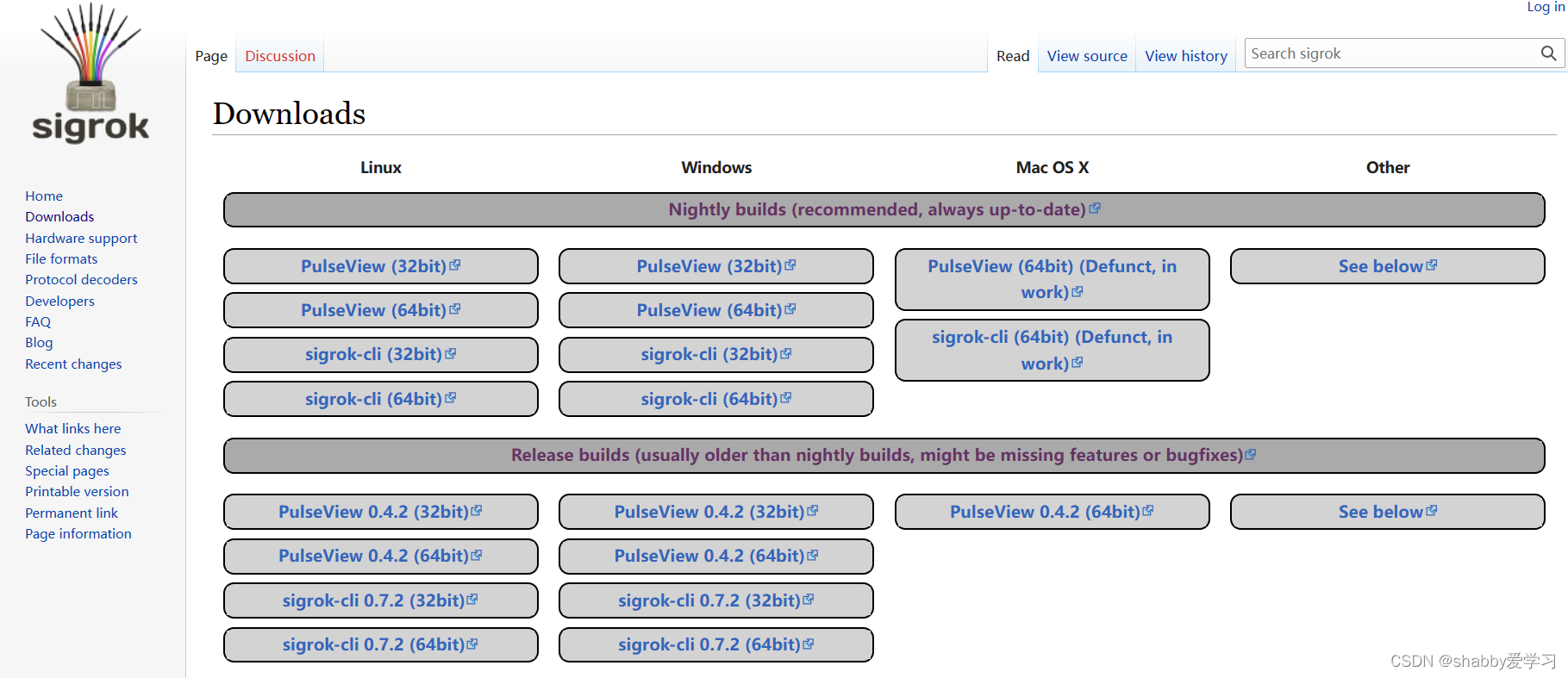This screenshot has height=678, width=1568.
Task: Click external-link icon after Nightly builds
Action: (x=1095, y=208)
